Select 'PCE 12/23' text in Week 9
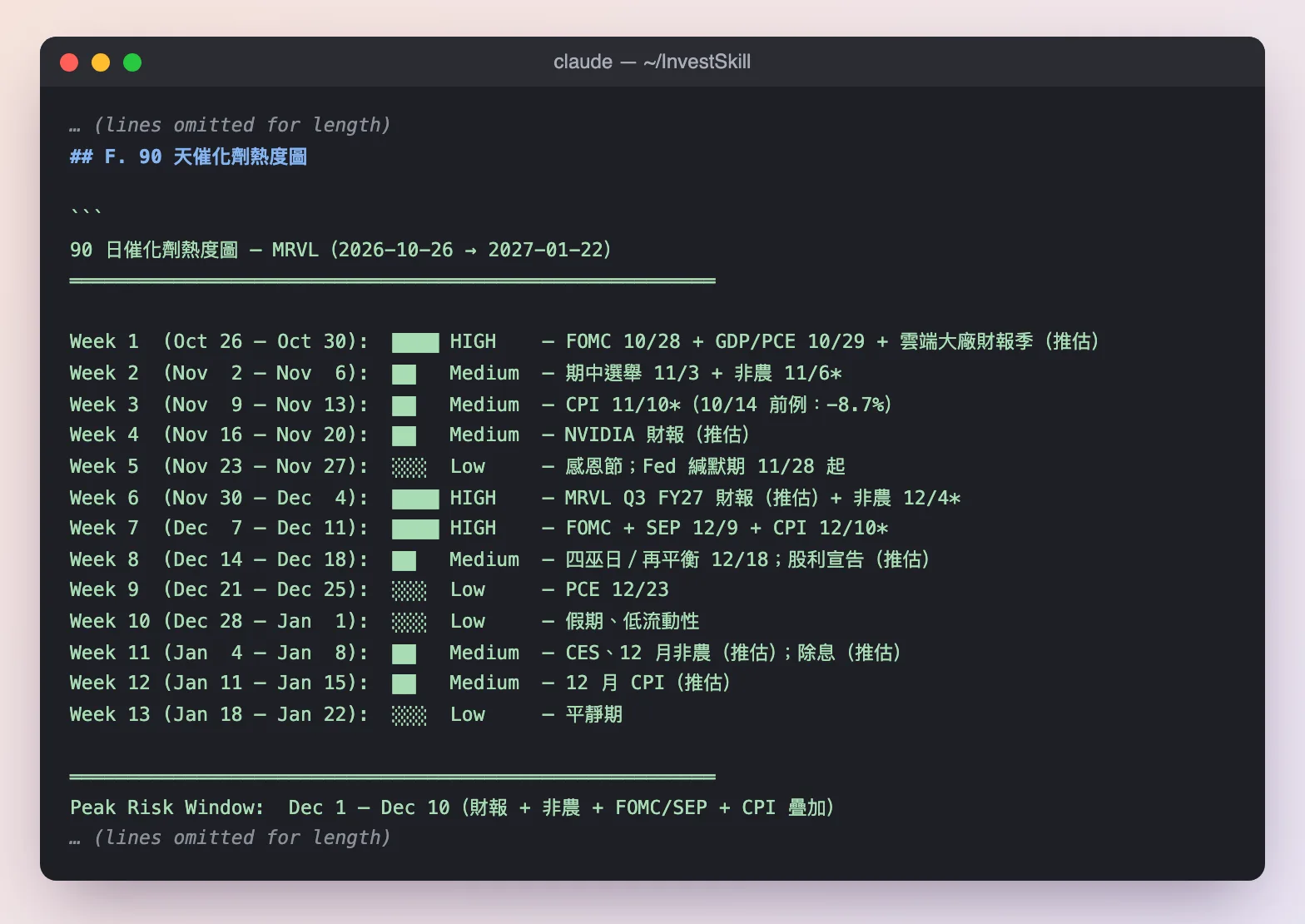Viewport: 1305px width, 924px height. pos(617,589)
